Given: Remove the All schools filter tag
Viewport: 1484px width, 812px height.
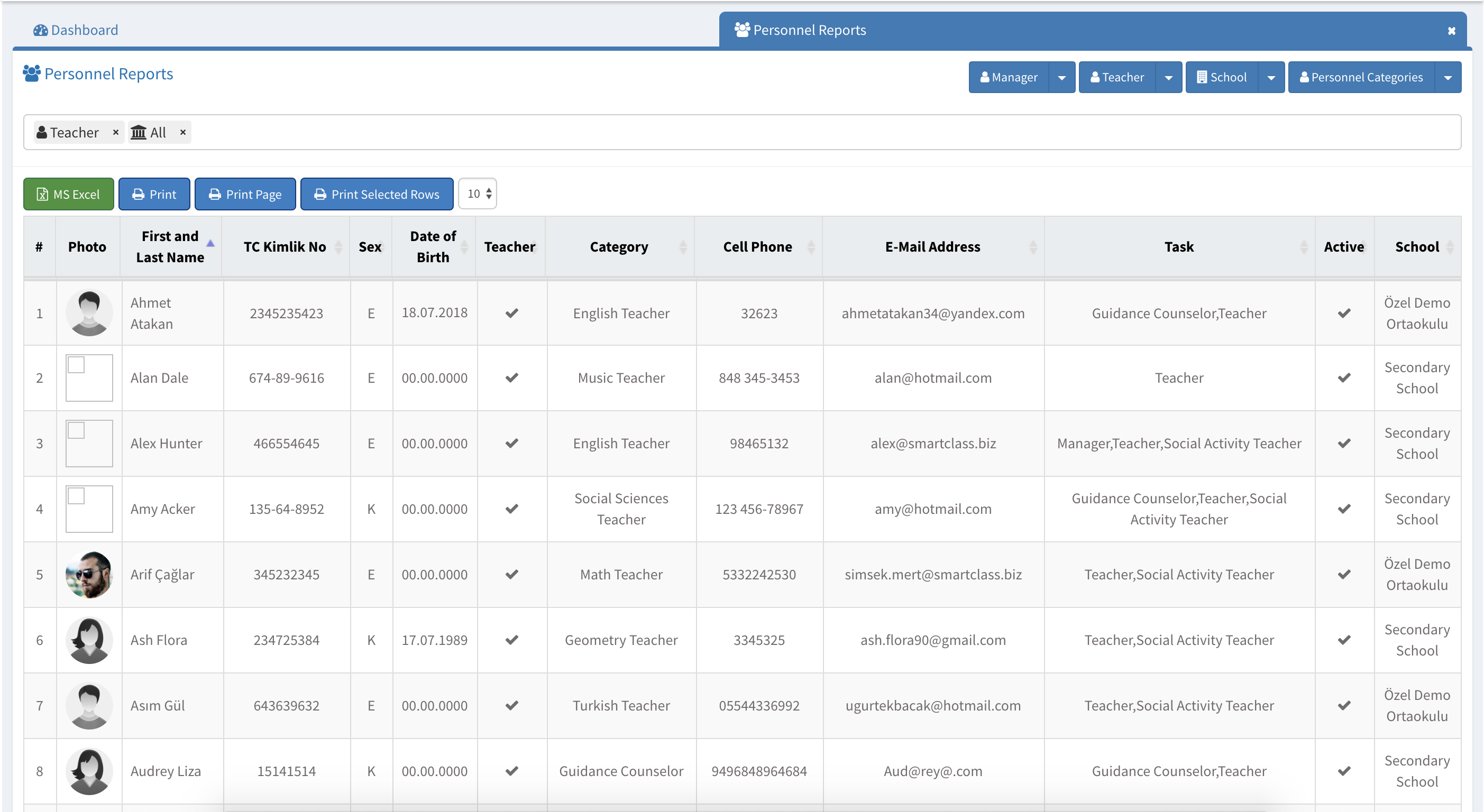Looking at the screenshot, I should pyautogui.click(x=182, y=133).
